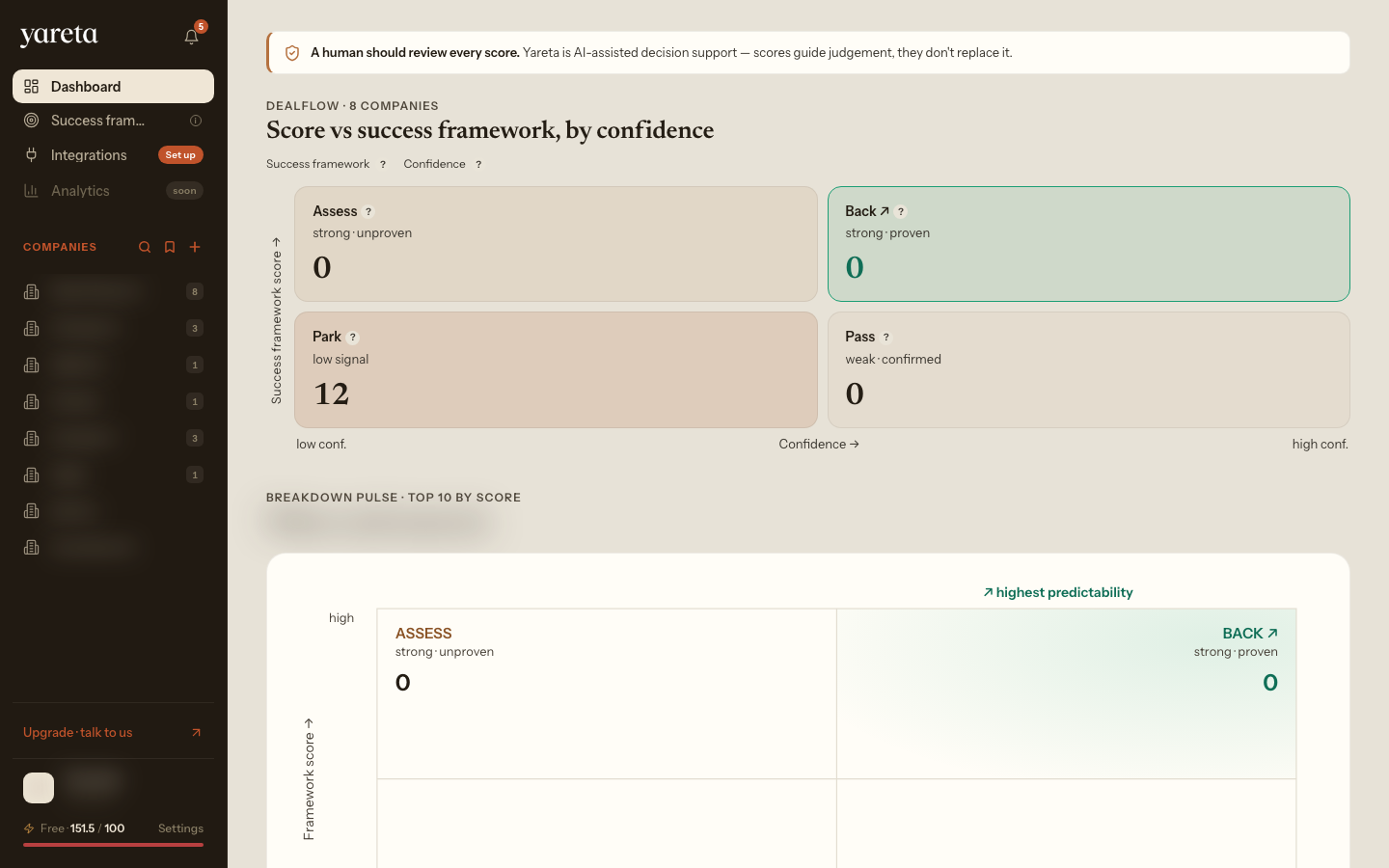Screen dimensions: 1389x868
Task: Click the Back card help icon
Action: point(901,212)
